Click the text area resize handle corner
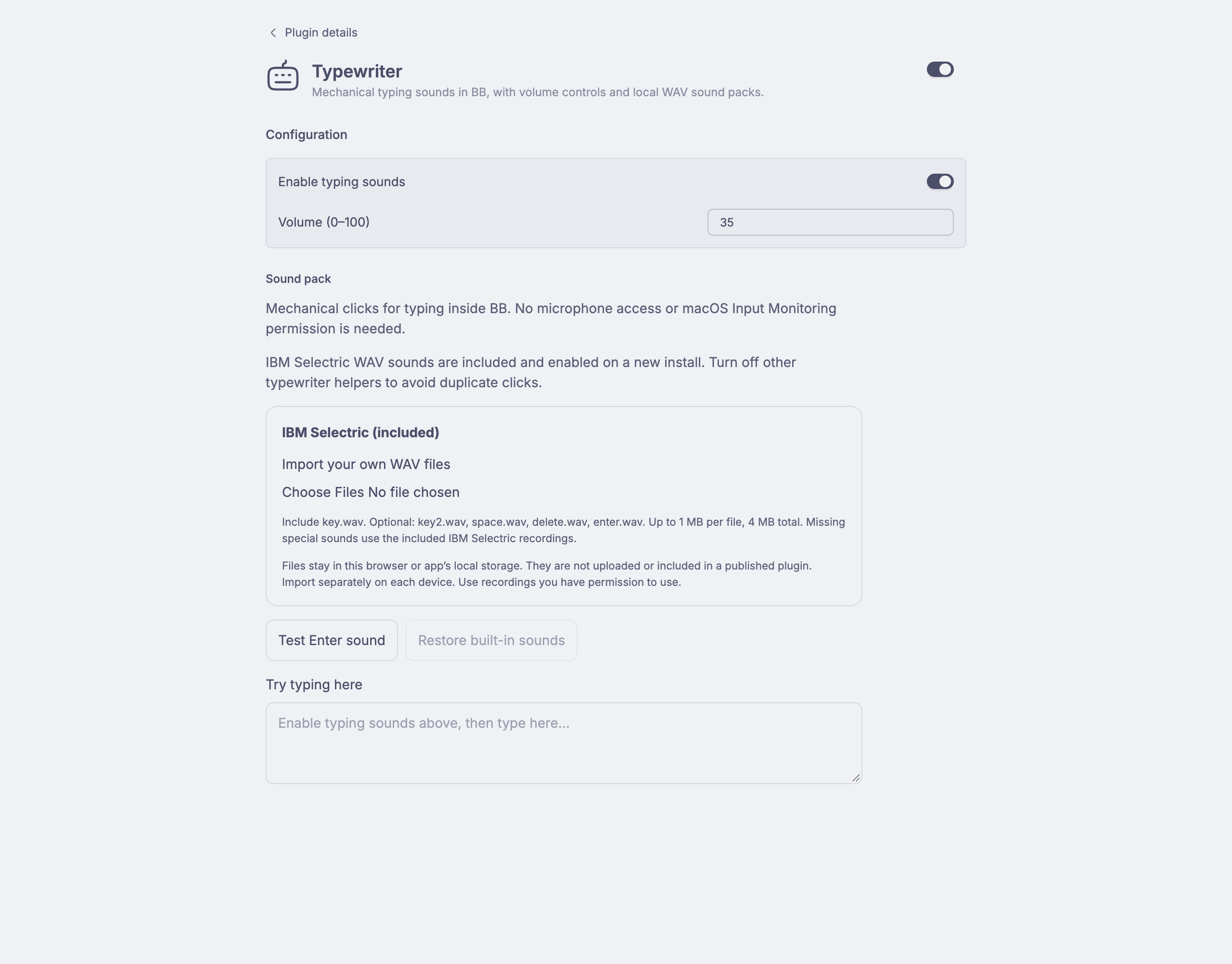Screen dimensions: 1232x964 coord(856,778)
